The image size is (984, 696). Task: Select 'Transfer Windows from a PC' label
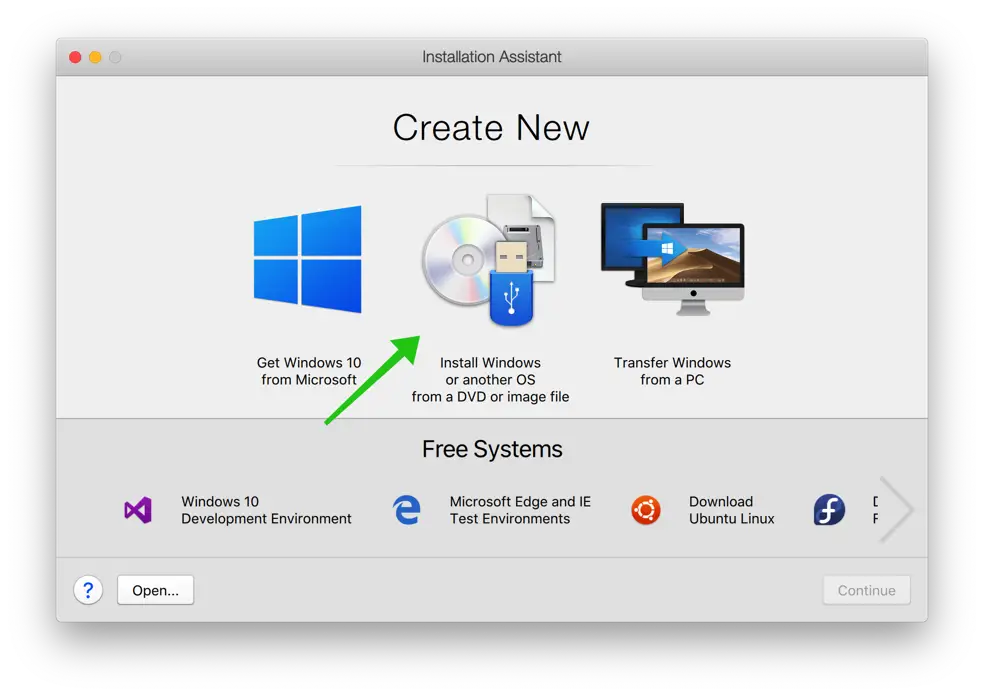pos(672,371)
